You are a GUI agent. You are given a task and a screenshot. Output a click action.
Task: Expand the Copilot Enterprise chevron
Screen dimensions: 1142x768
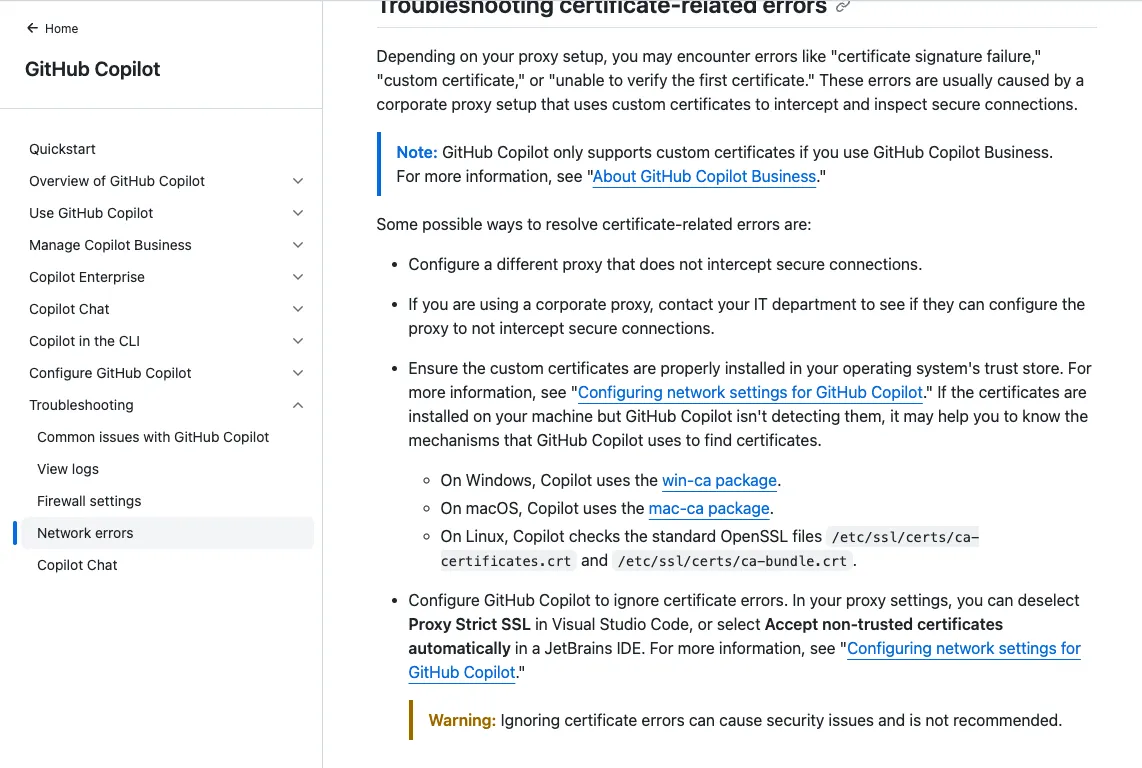(x=298, y=277)
